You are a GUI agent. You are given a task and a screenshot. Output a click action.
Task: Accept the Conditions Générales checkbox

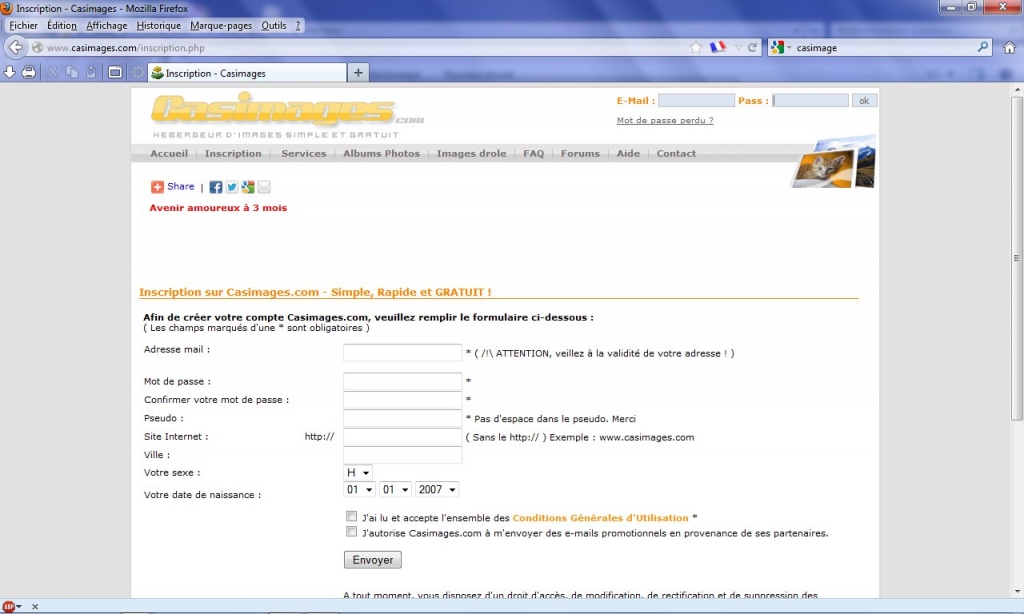351,517
